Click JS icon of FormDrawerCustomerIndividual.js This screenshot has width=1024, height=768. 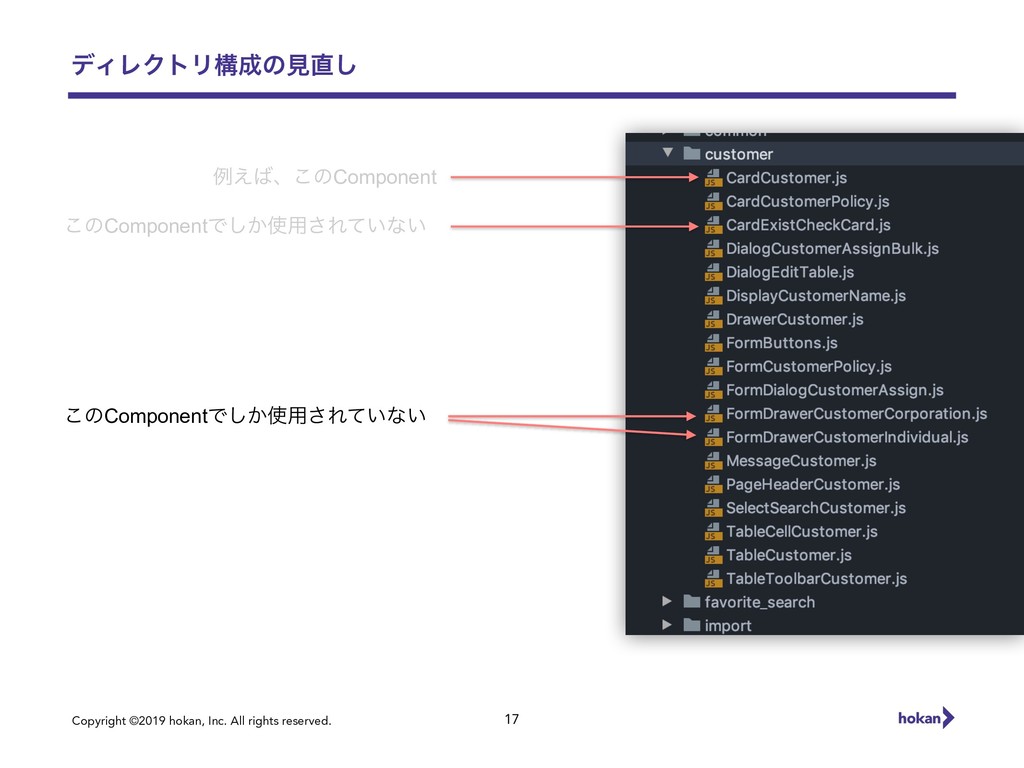click(713, 437)
